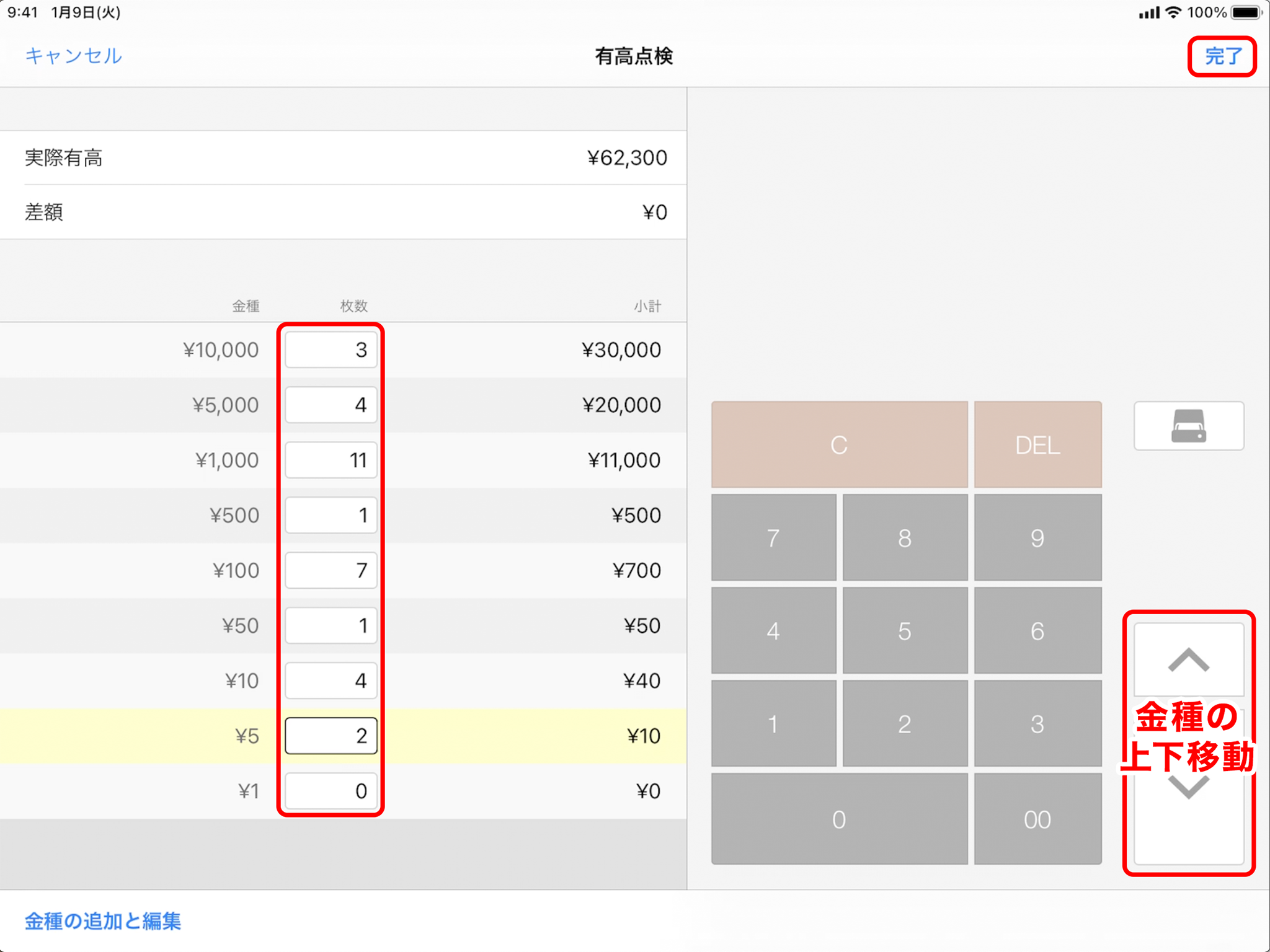Select the ¥1,000 count field showing 11
The image size is (1270, 952).
coord(331,460)
